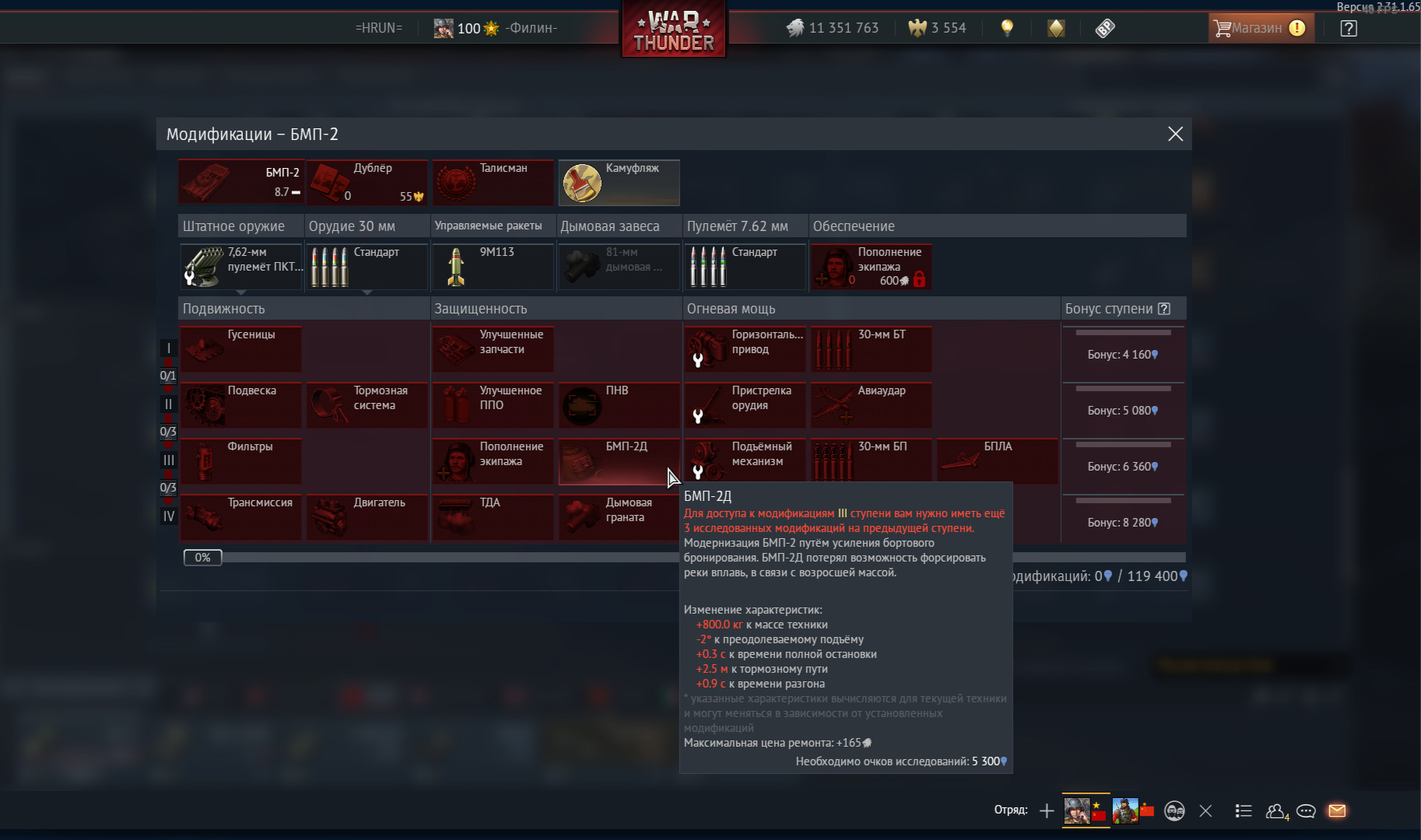Add a squad member with plus icon
Viewport: 1421px width, 840px height.
coord(1047,811)
